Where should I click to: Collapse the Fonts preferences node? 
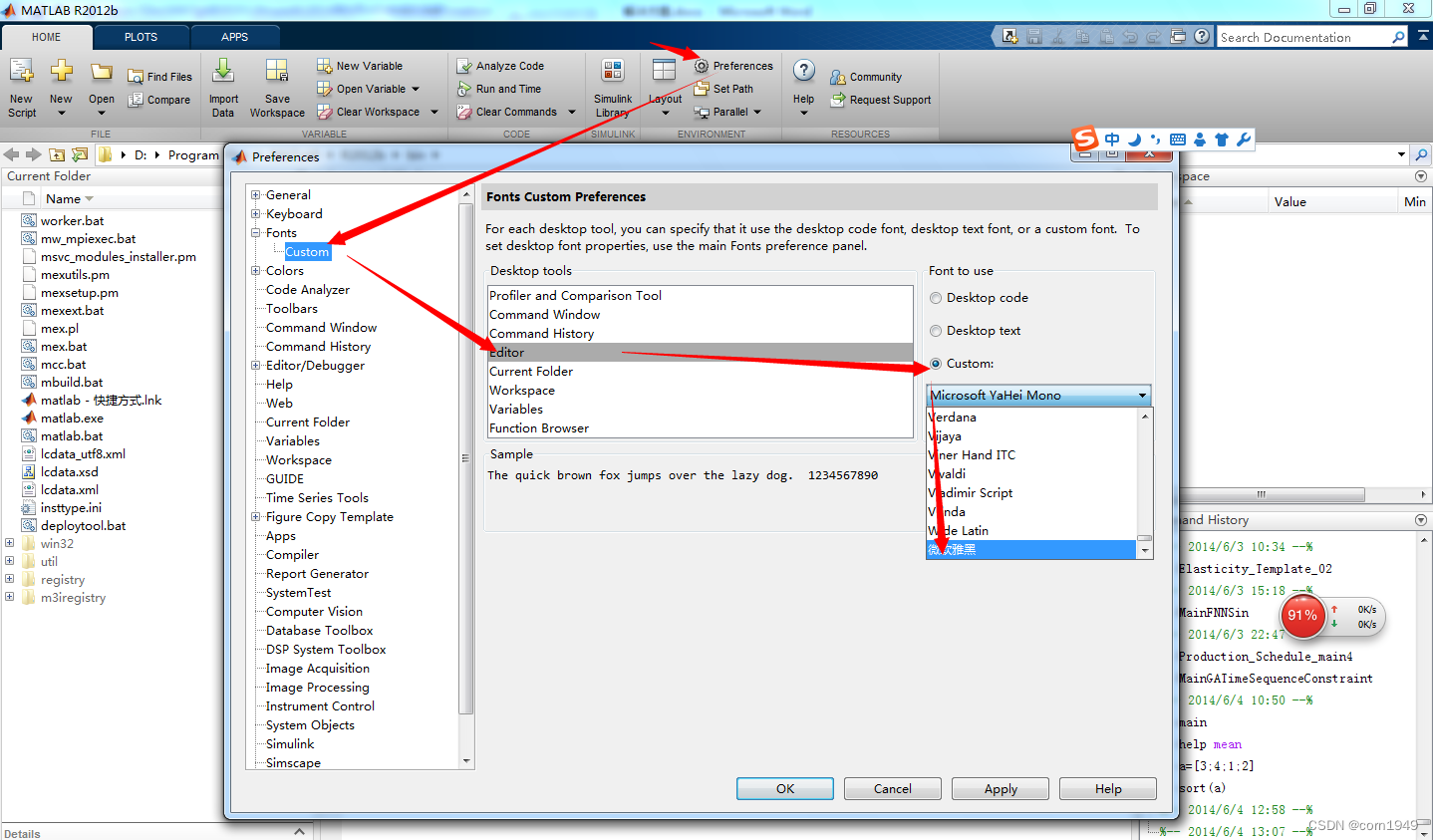coord(256,233)
